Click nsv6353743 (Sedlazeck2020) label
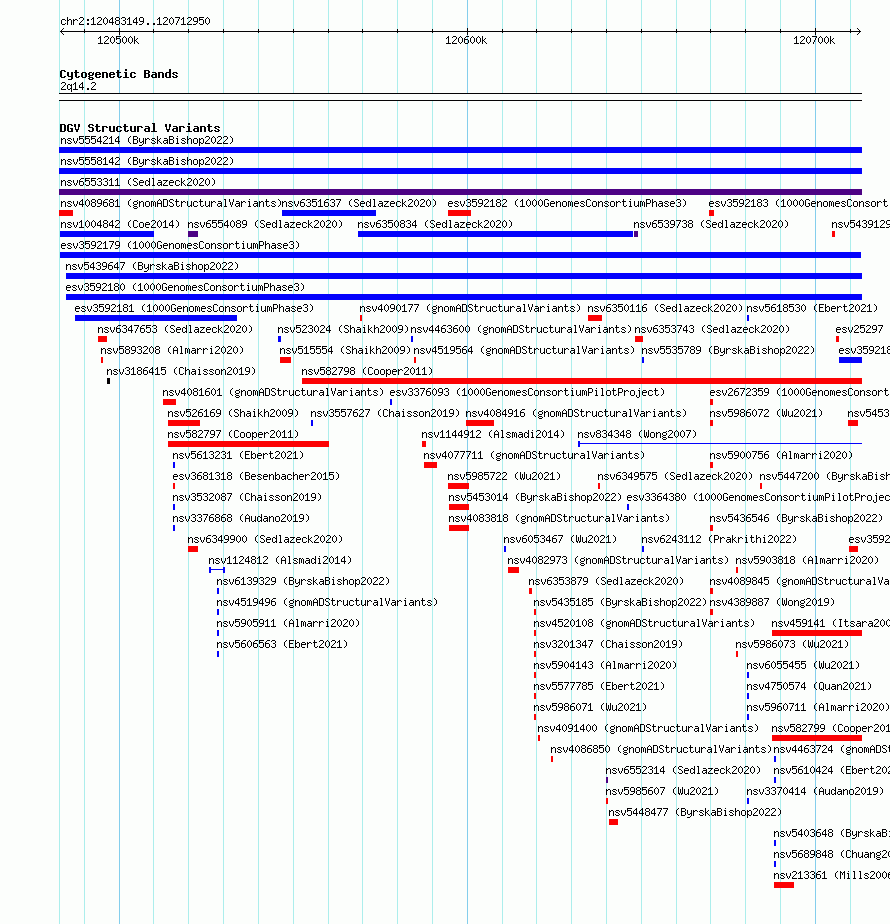Image resolution: width=890 pixels, height=924 pixels. click(x=712, y=329)
